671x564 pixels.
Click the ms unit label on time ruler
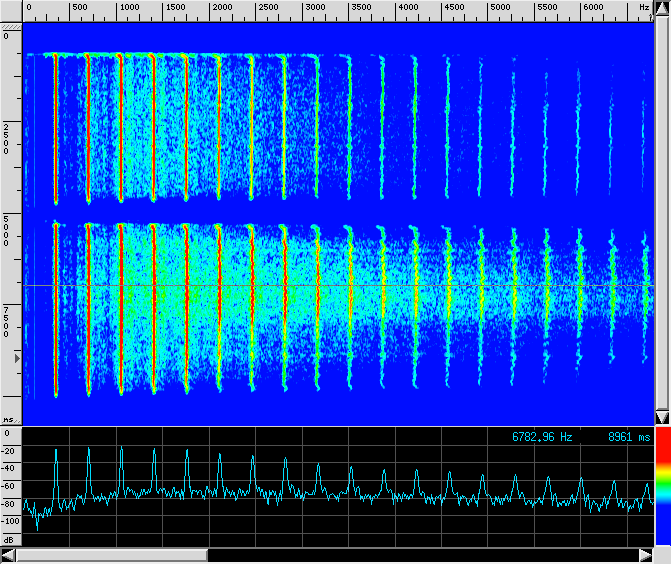[x=9, y=420]
